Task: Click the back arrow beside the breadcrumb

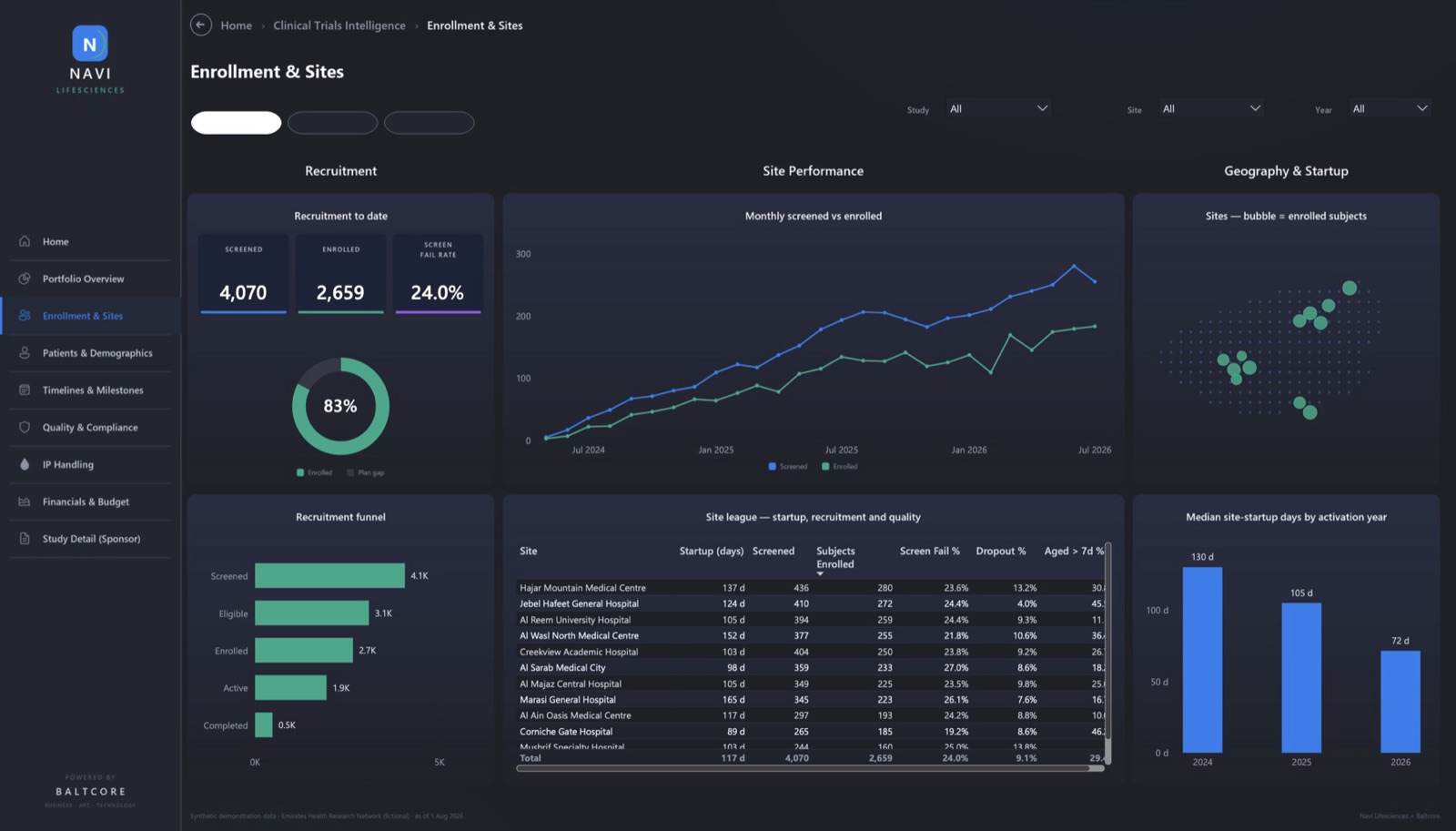Action: pyautogui.click(x=201, y=25)
